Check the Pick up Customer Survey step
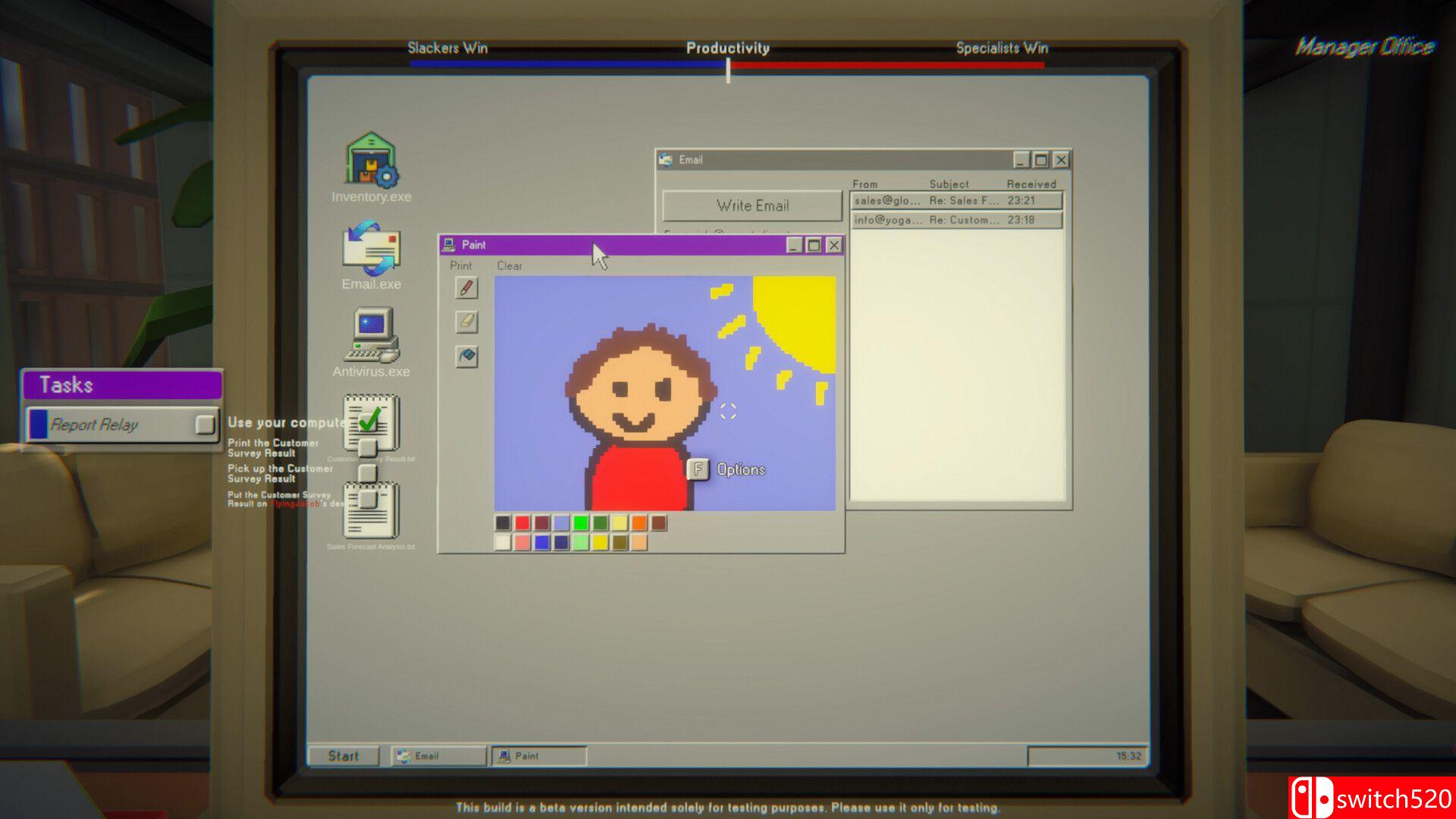This screenshot has height=819, width=1456. click(368, 473)
